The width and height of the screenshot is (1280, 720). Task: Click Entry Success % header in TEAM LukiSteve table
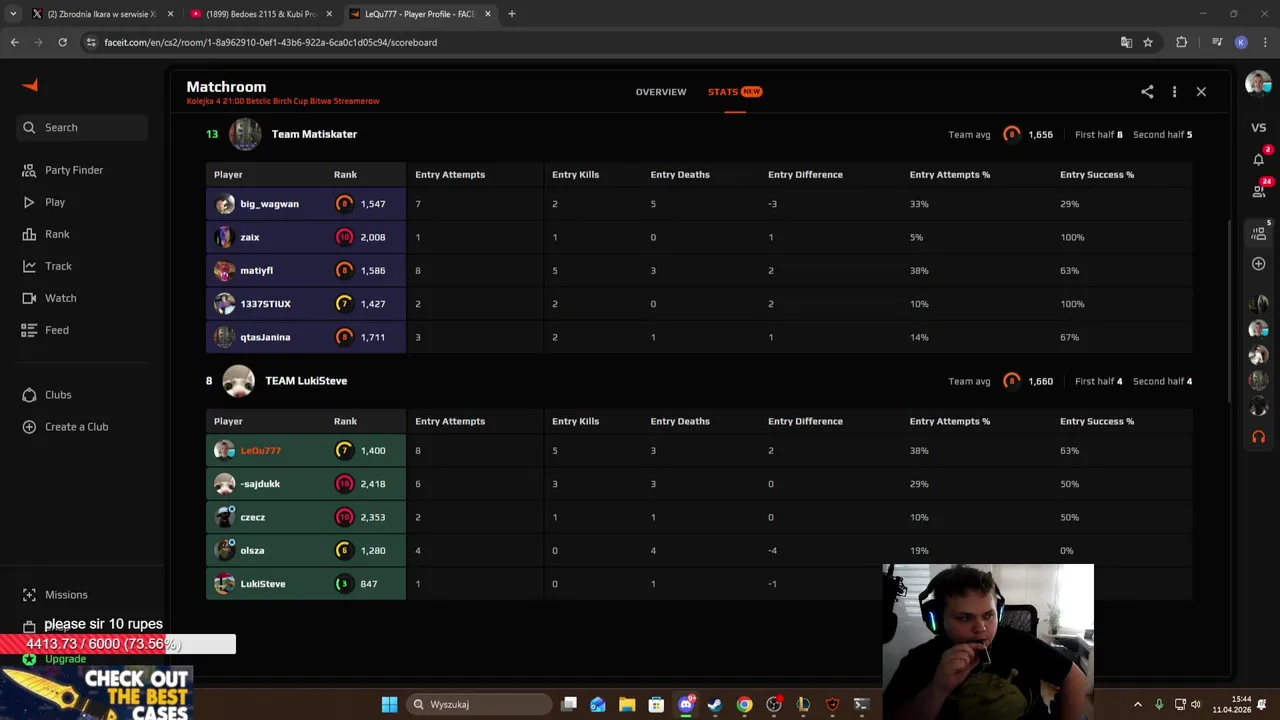click(x=1097, y=422)
